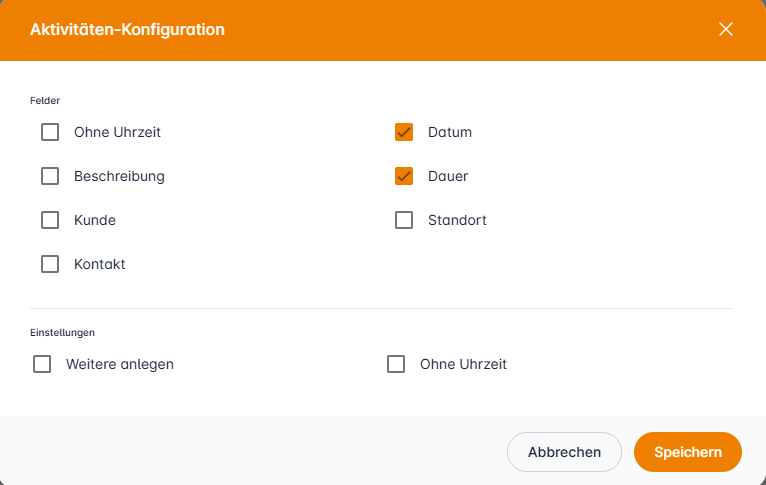Click the Weitere anlegen label text

[x=120, y=364]
